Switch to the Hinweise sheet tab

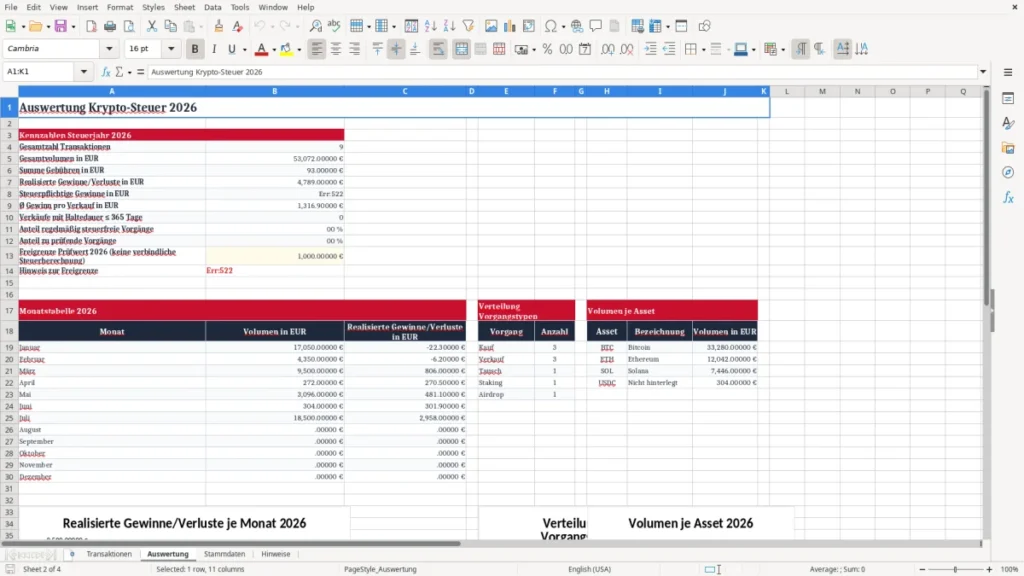(276, 554)
